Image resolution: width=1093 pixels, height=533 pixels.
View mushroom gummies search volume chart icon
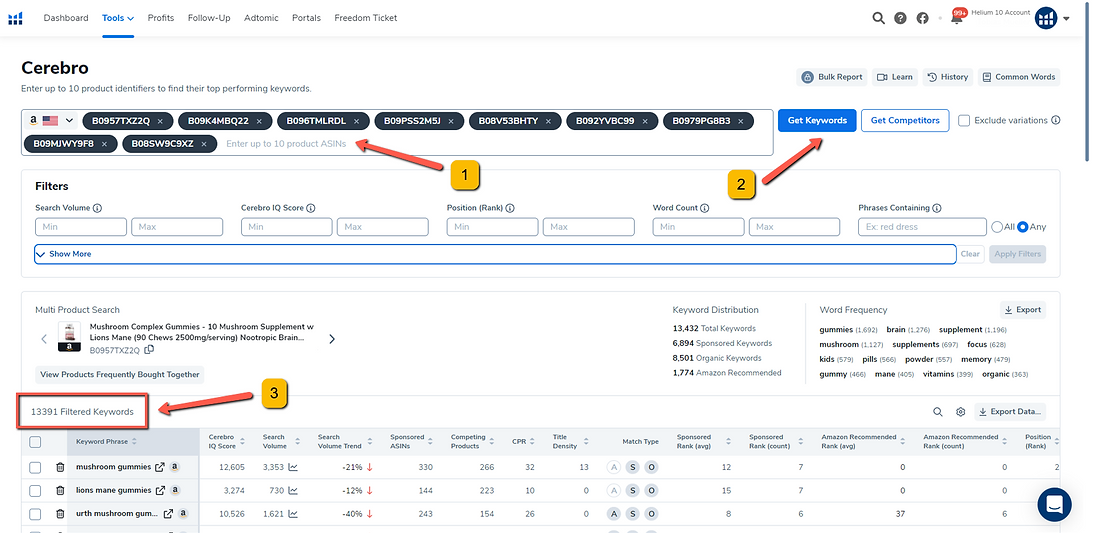(293, 468)
